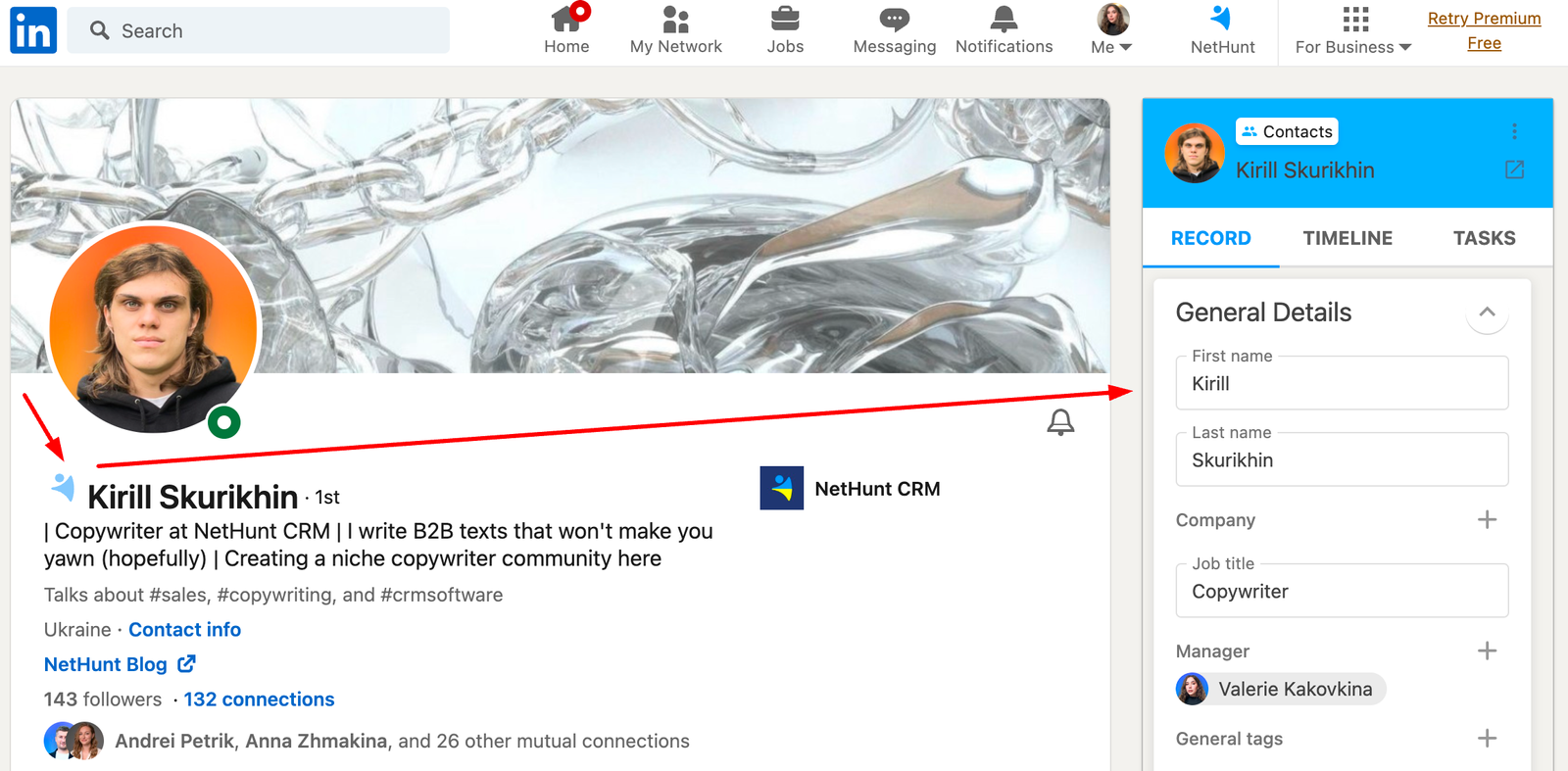Add a Company with plus icon
The height and width of the screenshot is (771, 1568).
[x=1487, y=519]
